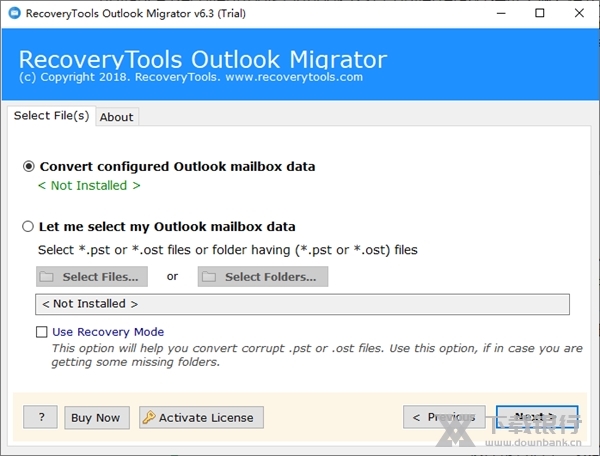
Task: Minimize the Outlook Migrator window
Action: [494, 13]
